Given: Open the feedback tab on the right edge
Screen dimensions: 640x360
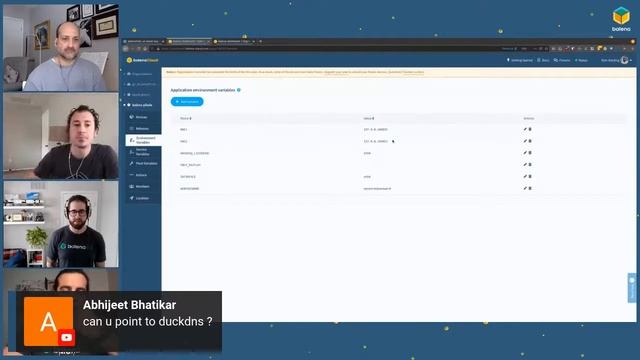Looking at the screenshot, I should pyautogui.click(x=632, y=288).
